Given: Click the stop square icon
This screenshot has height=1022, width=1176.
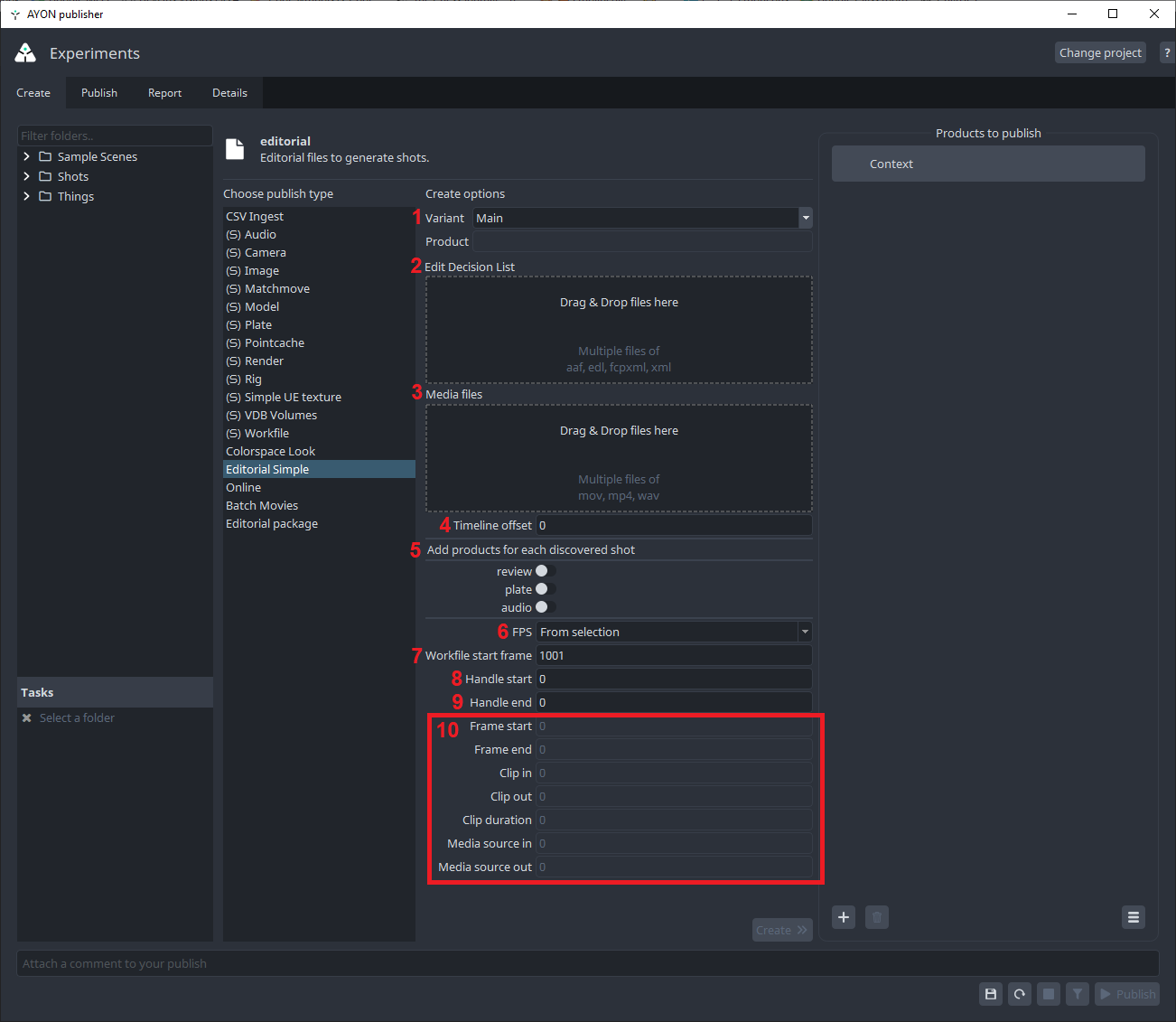Looking at the screenshot, I should click(1049, 994).
